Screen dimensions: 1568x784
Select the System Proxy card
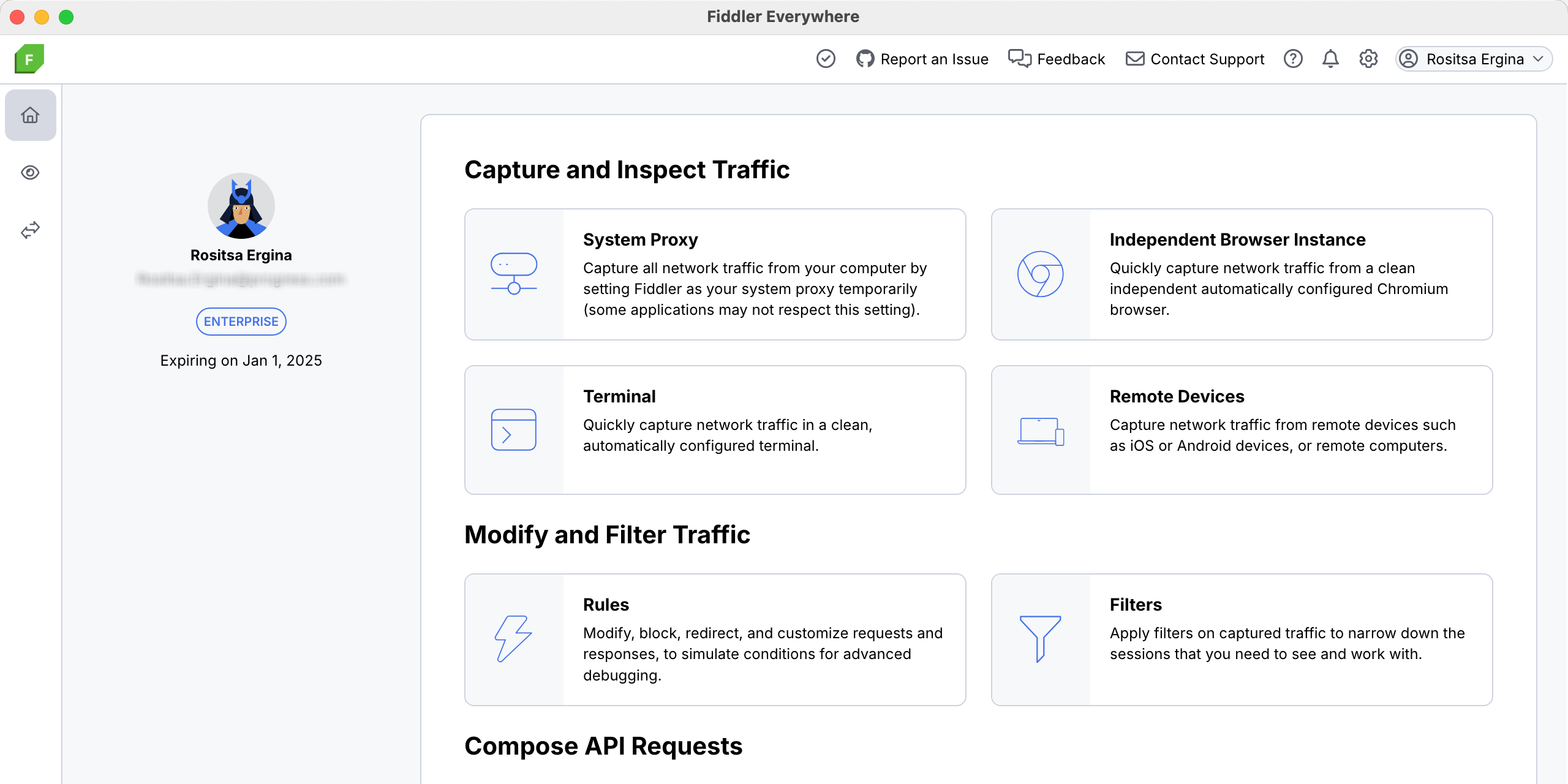click(x=715, y=274)
